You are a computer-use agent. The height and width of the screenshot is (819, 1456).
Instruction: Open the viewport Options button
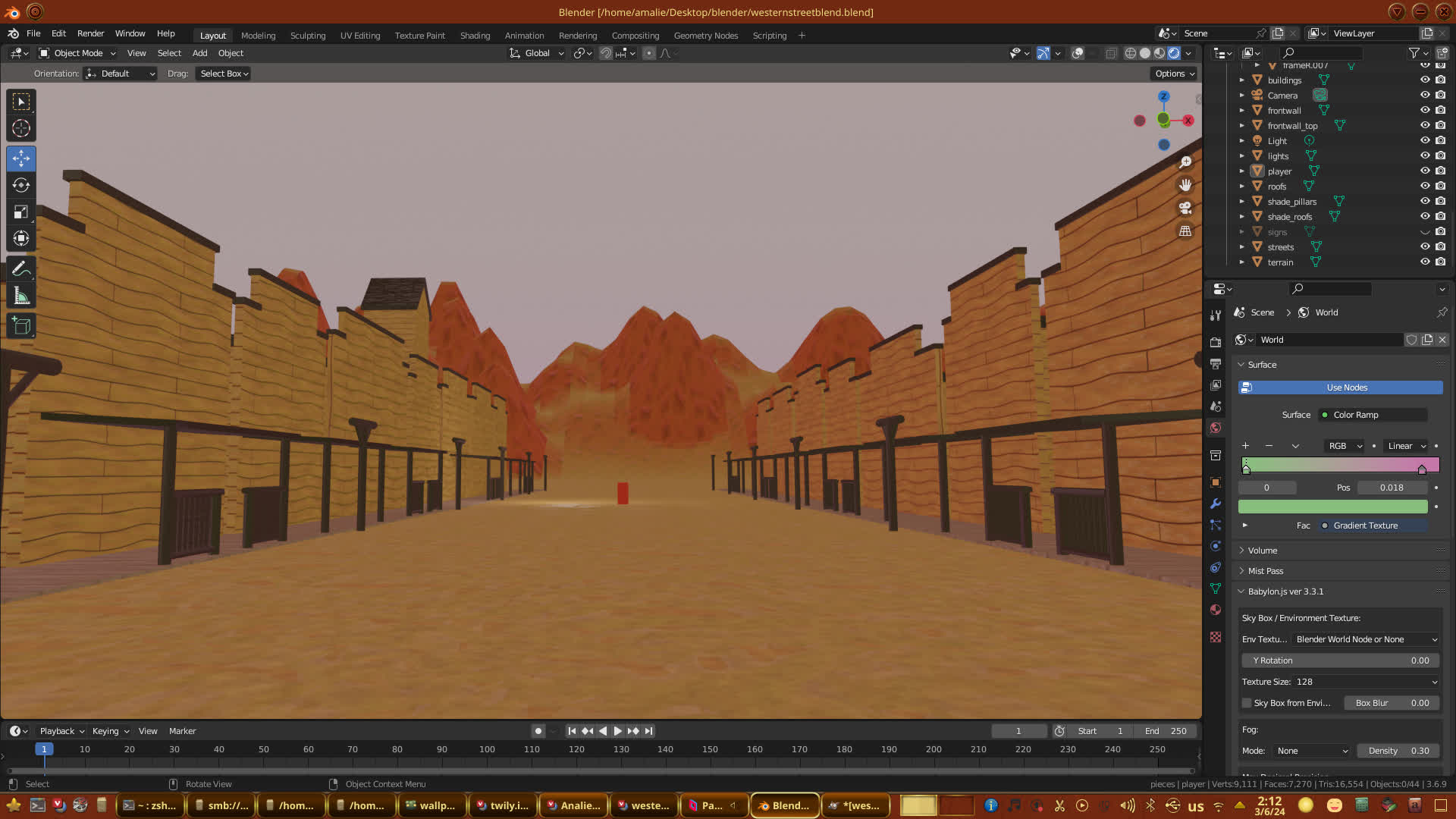coord(1174,74)
